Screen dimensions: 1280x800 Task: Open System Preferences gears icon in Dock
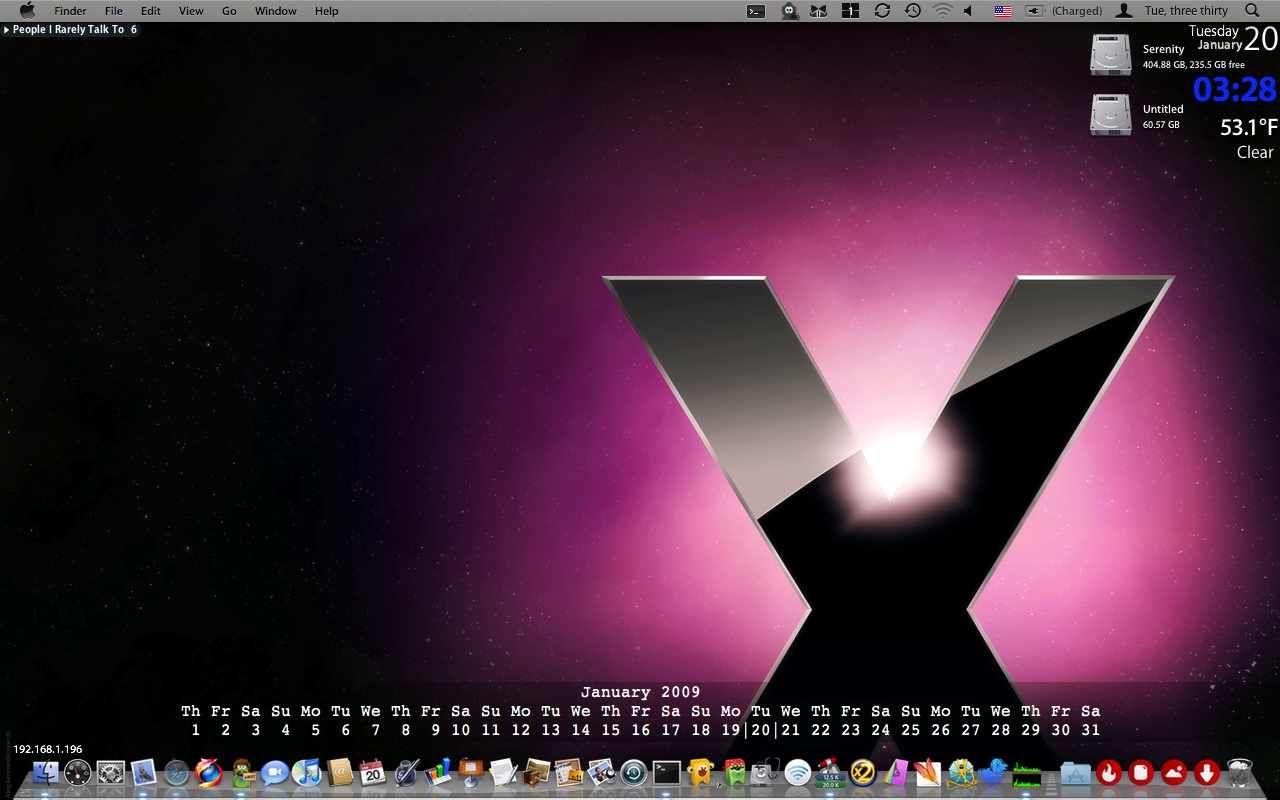click(x=111, y=772)
